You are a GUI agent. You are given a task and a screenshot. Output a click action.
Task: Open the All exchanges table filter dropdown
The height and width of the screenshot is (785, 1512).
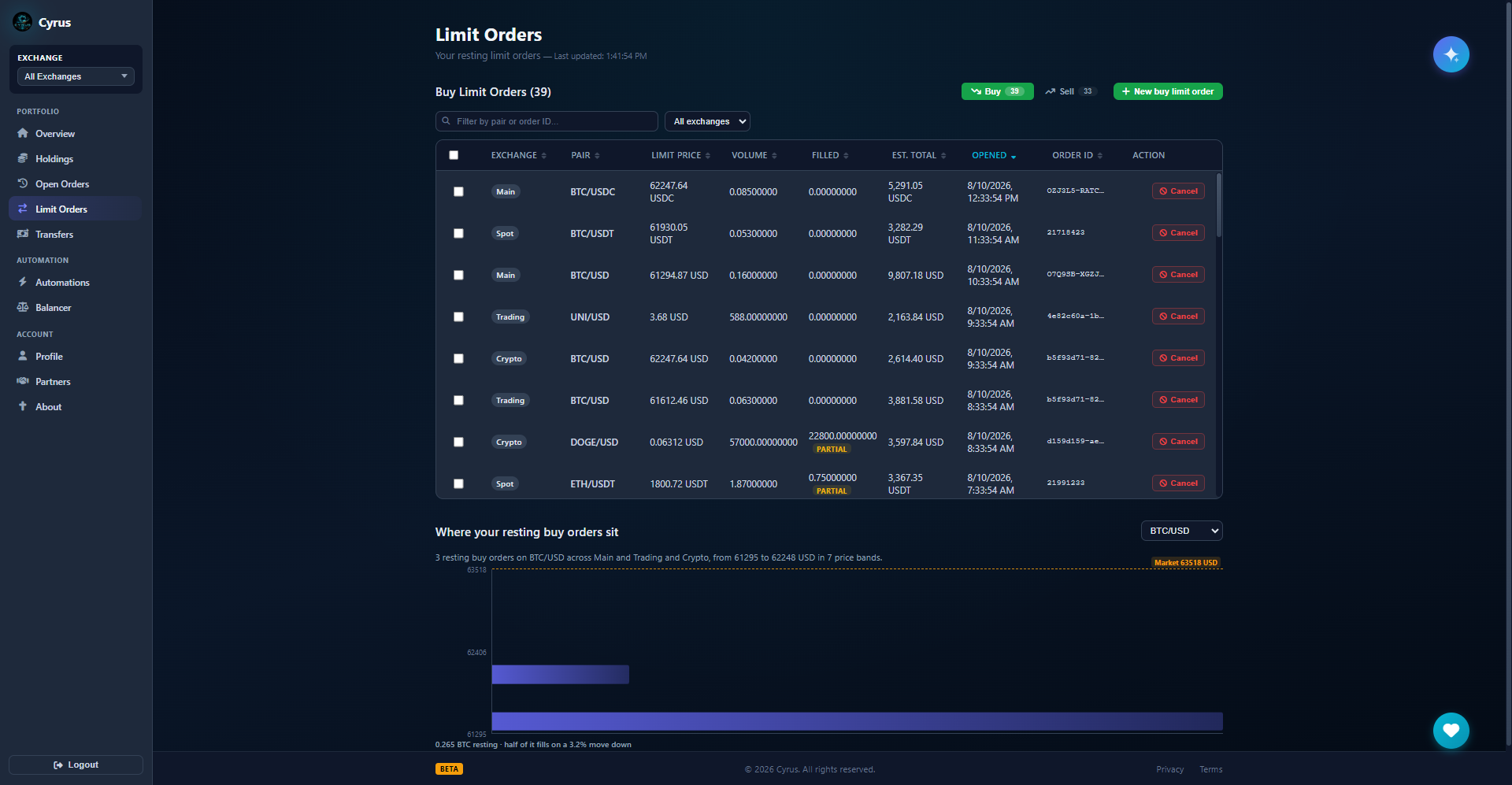point(707,121)
